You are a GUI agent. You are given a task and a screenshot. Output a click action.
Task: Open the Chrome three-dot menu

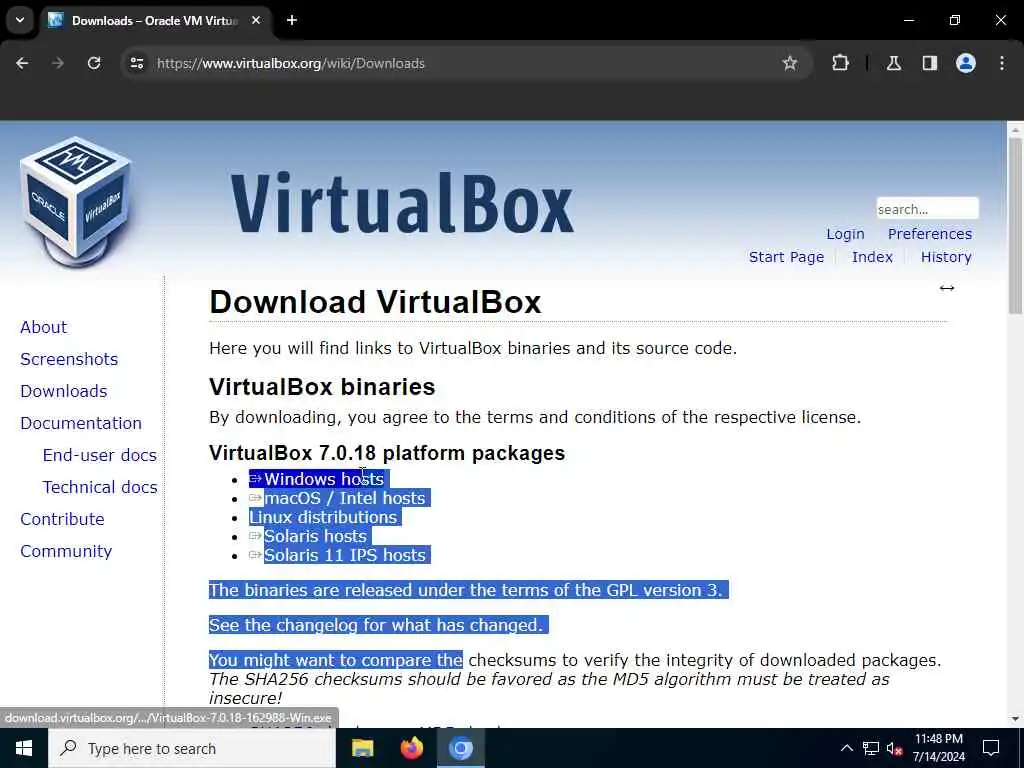click(1002, 63)
